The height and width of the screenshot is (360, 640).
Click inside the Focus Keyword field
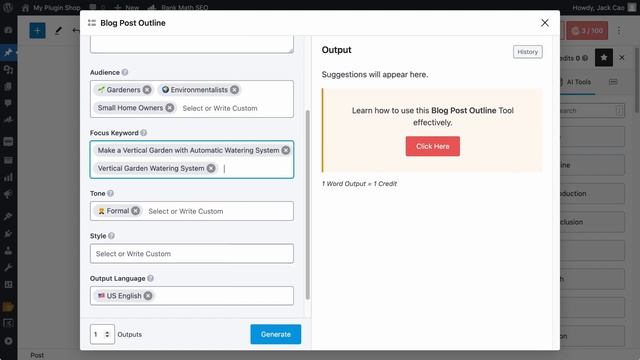click(x=191, y=159)
